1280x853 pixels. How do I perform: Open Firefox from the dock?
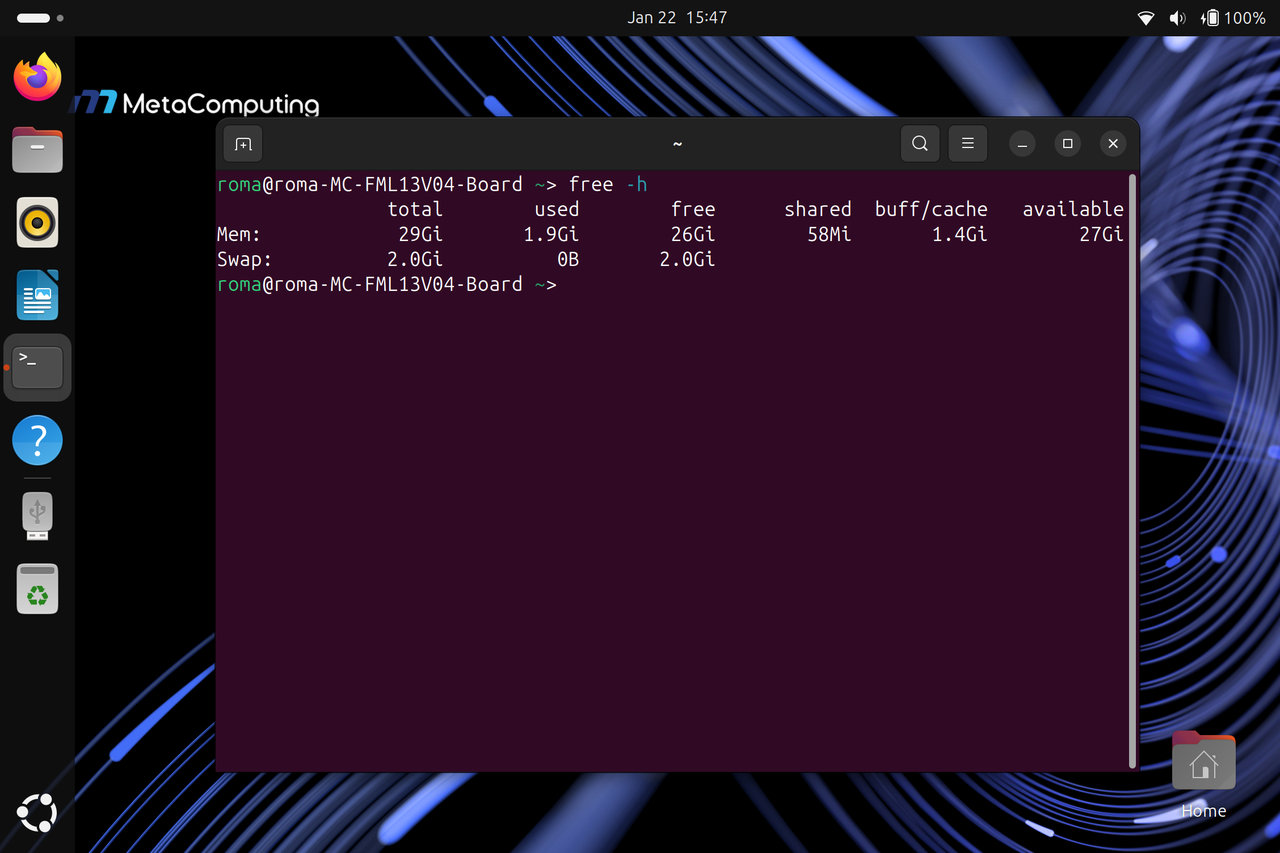[37, 77]
